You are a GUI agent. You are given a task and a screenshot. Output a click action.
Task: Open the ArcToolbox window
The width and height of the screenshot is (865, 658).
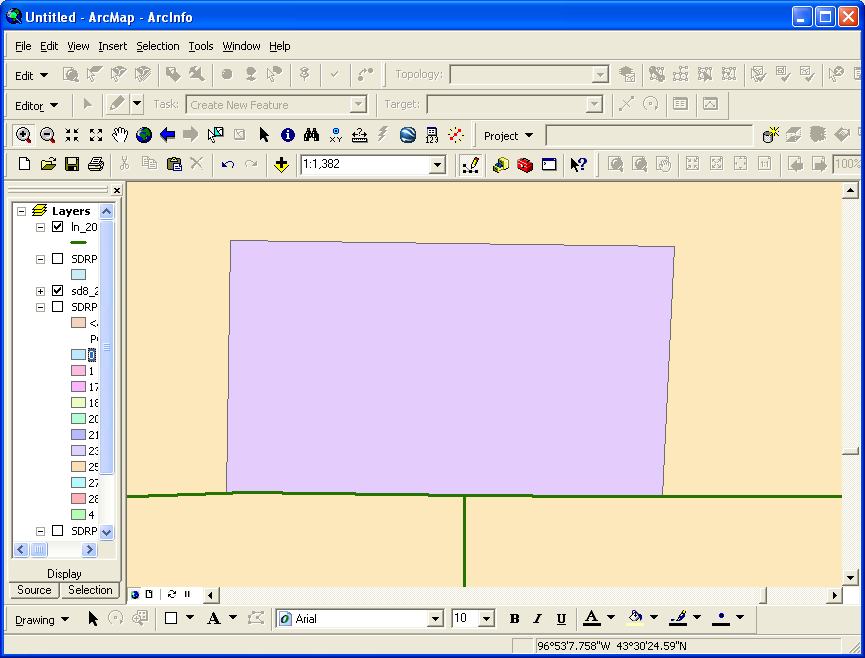coord(525,165)
